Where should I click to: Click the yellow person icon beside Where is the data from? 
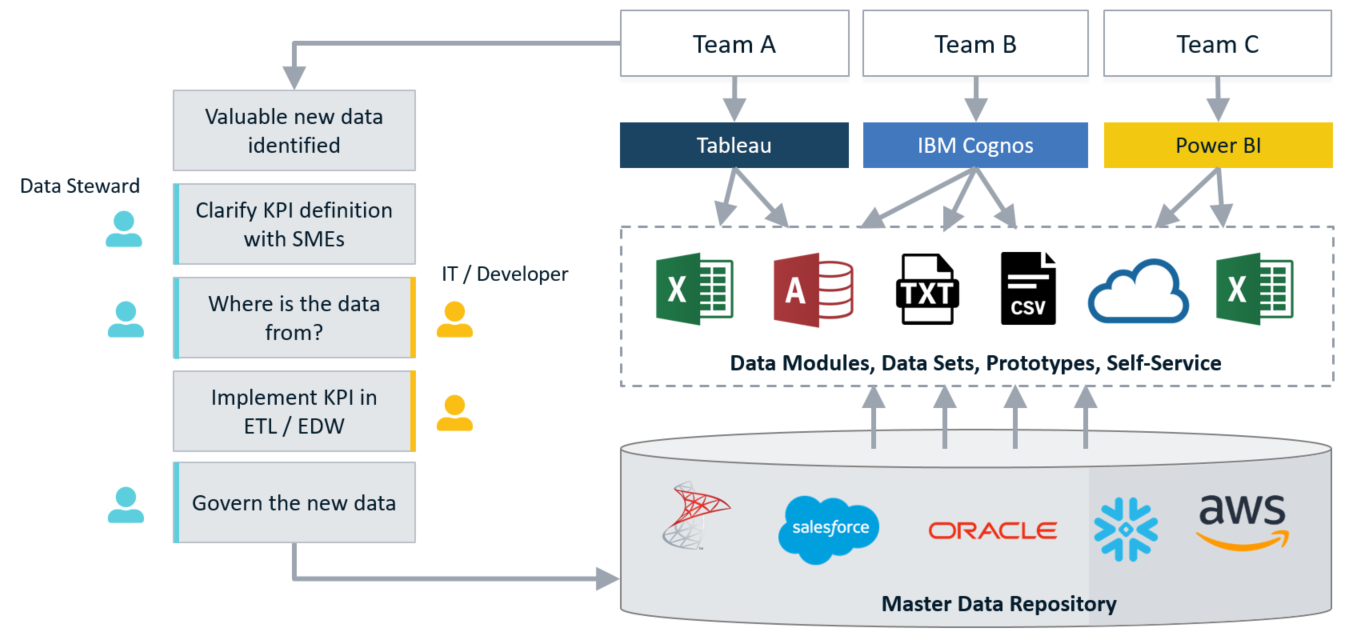coord(454,319)
